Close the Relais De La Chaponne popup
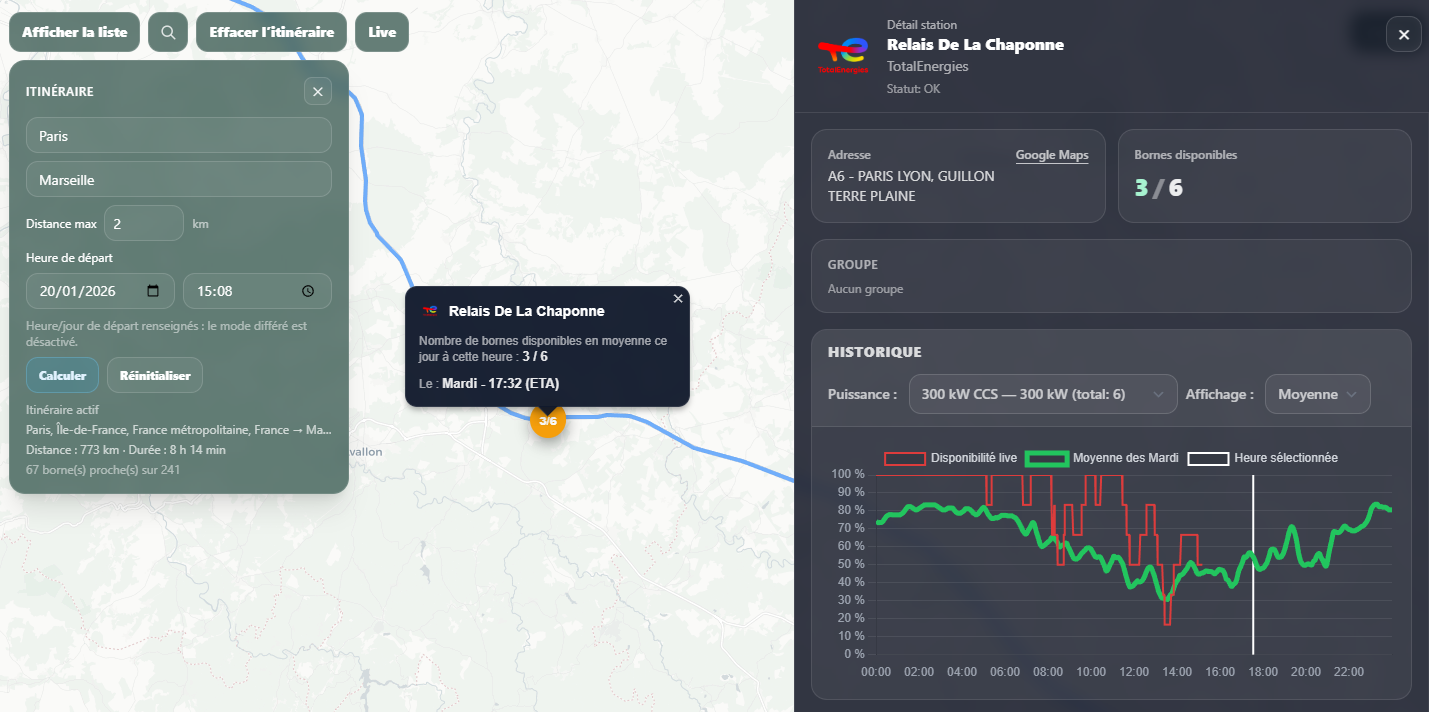The width and height of the screenshot is (1429, 712). pyautogui.click(x=678, y=299)
